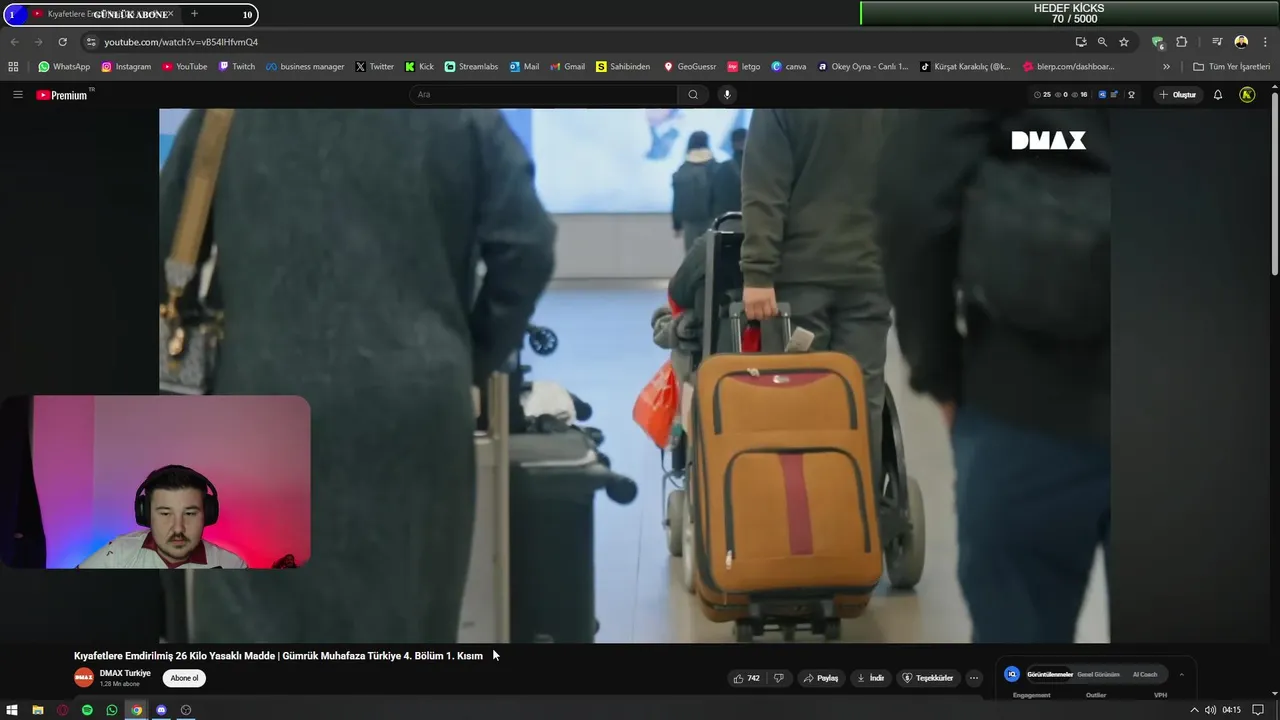The height and width of the screenshot is (720, 1280).
Task: Open the Chrome apps grid shortcut
Action: coord(13,67)
